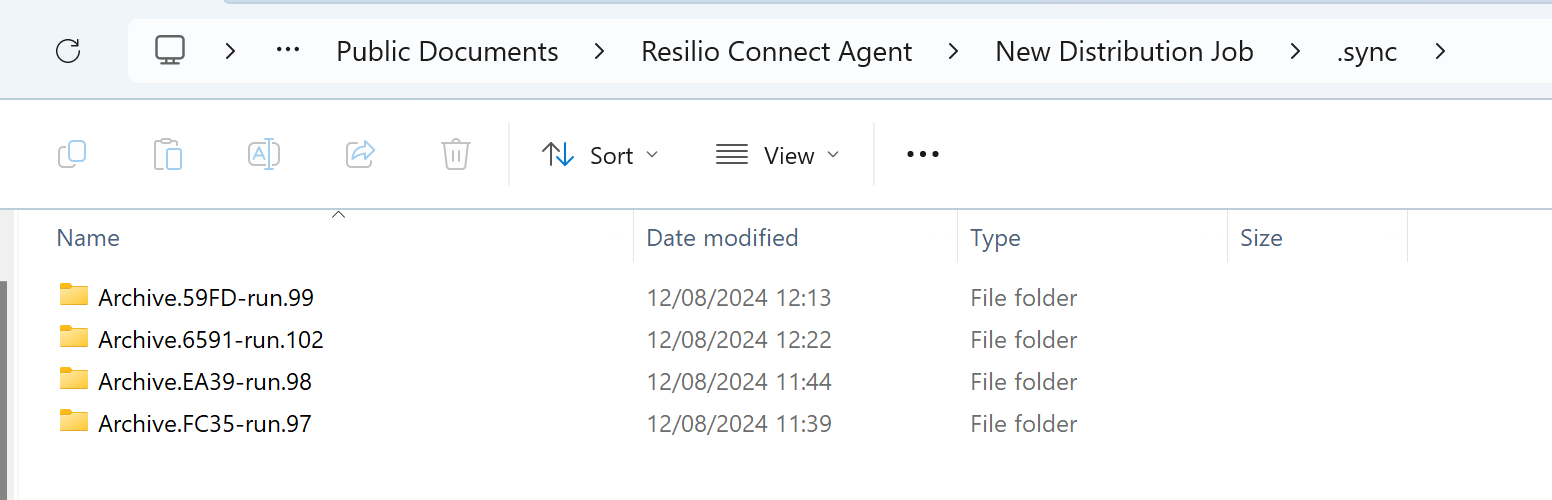
Task: Sort by the Name column header
Action: [x=88, y=238]
